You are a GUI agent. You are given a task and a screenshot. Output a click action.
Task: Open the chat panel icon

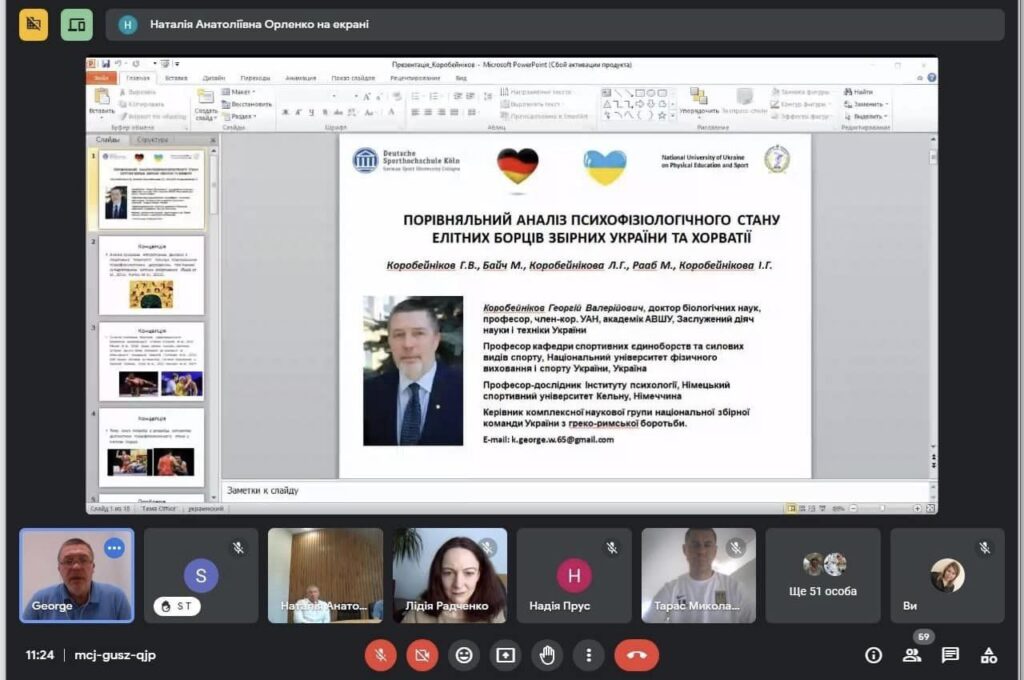tap(950, 655)
